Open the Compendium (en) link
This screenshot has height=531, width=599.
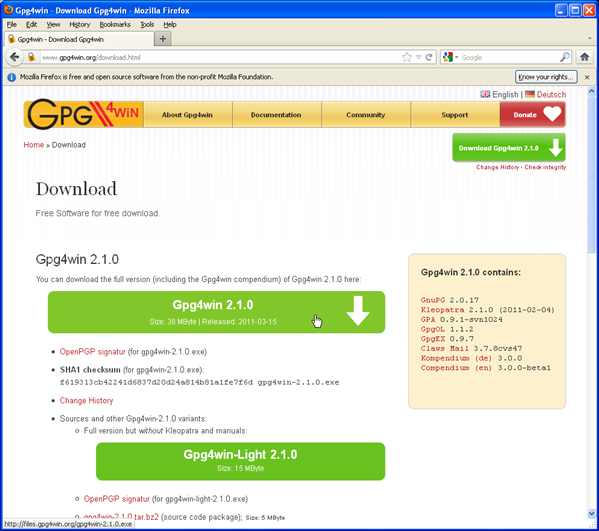pyautogui.click(x=457, y=368)
